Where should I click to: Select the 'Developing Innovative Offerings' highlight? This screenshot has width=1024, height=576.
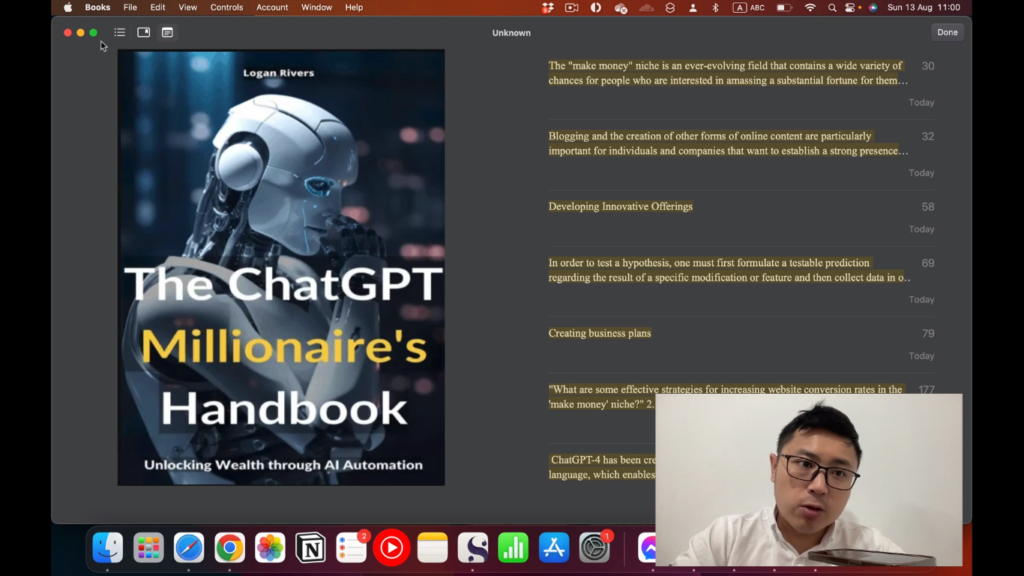click(x=620, y=206)
